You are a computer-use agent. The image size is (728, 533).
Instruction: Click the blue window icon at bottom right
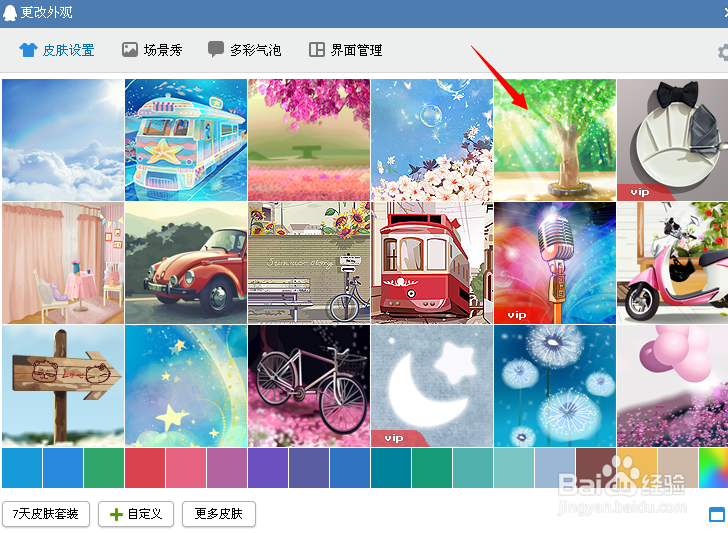click(717, 514)
